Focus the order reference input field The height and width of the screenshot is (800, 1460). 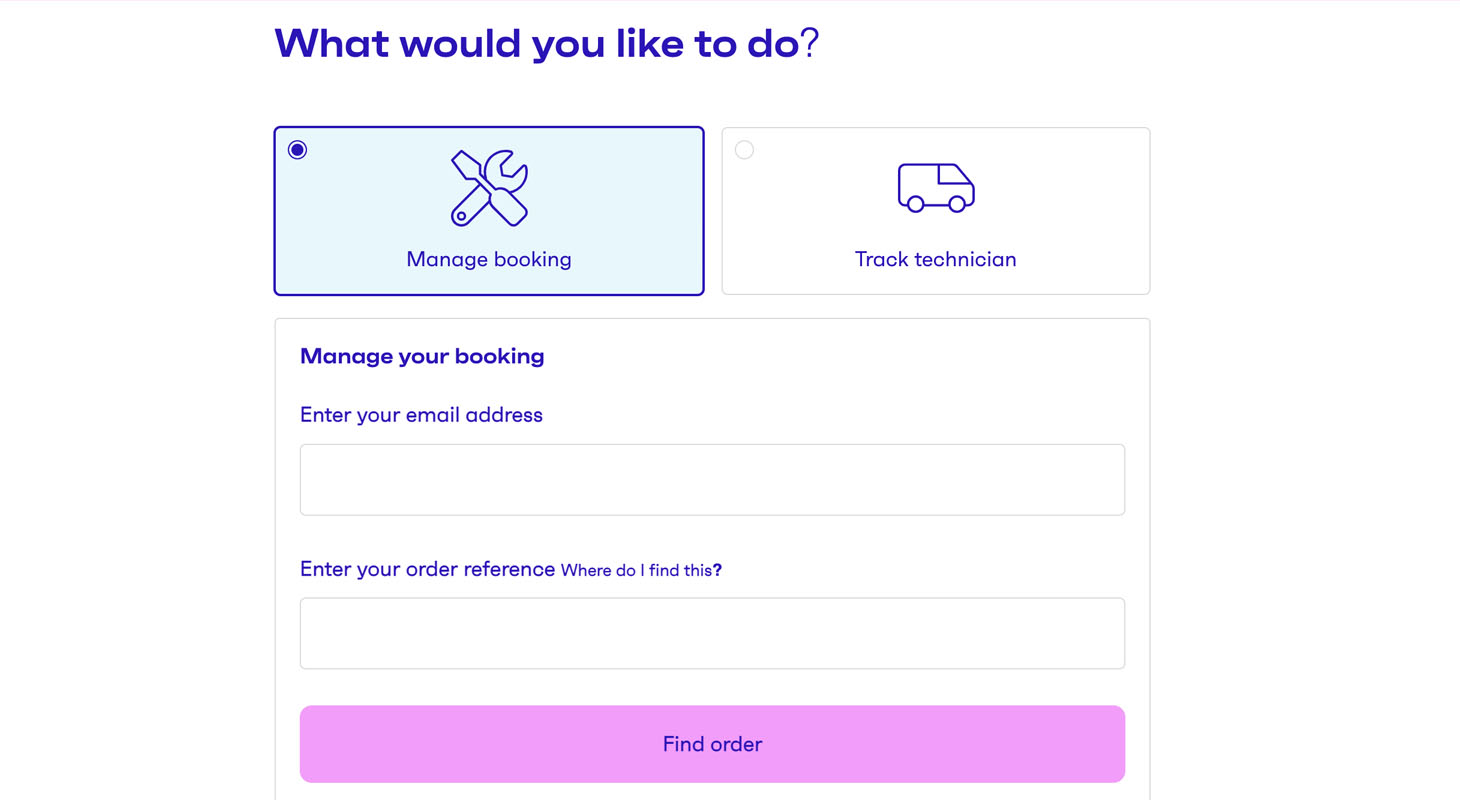coord(712,633)
